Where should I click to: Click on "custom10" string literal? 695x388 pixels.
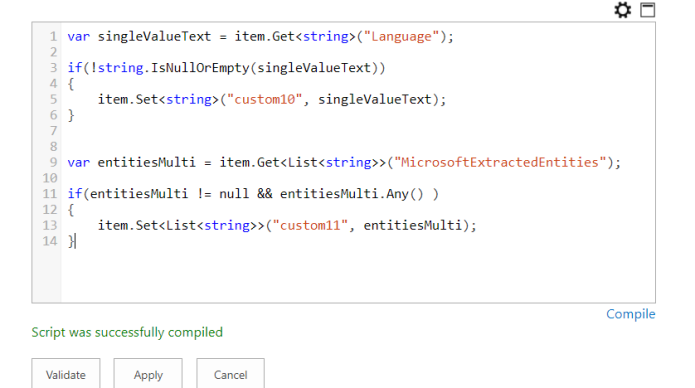(x=265, y=99)
